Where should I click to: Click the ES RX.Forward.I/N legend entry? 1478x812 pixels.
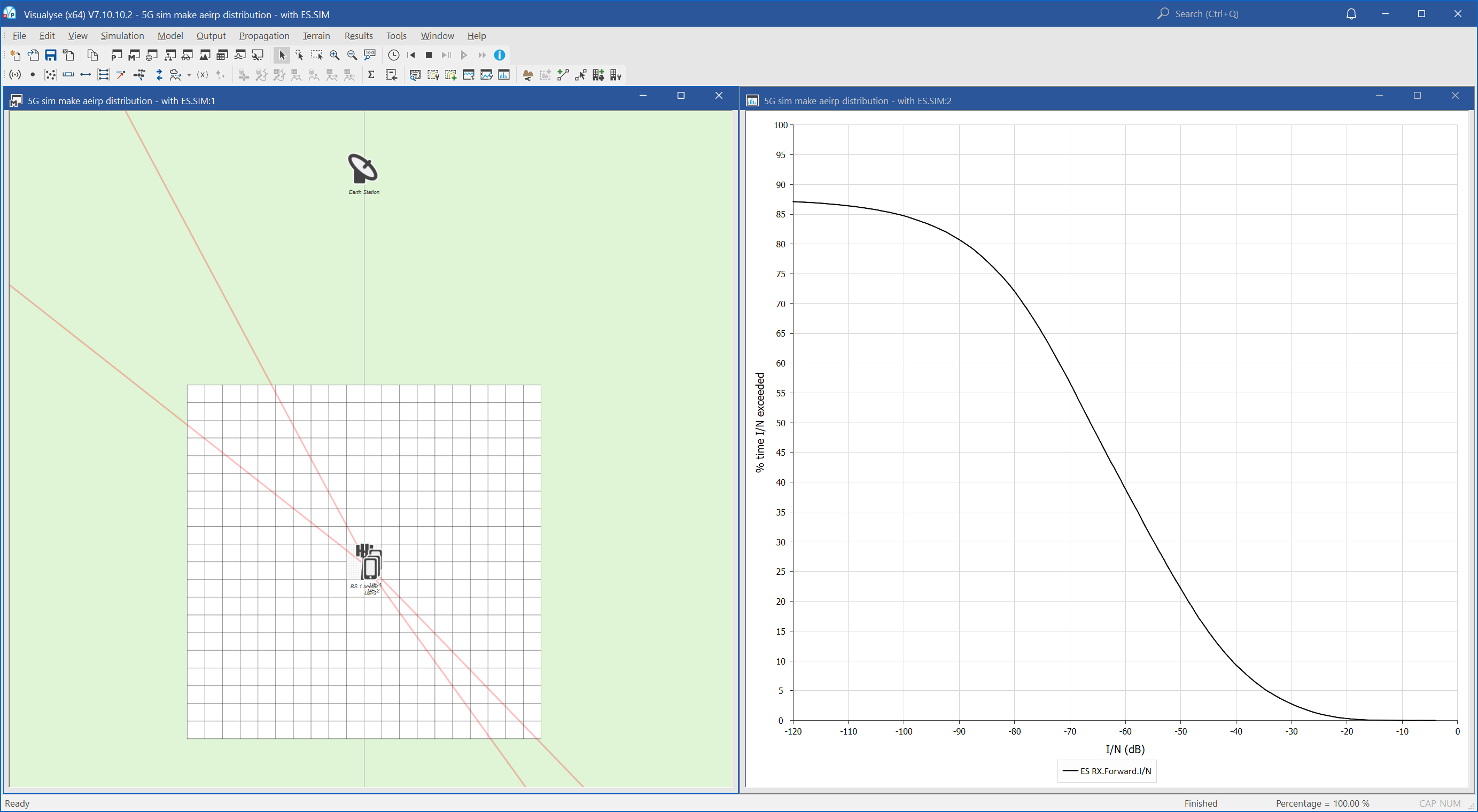(1107, 771)
